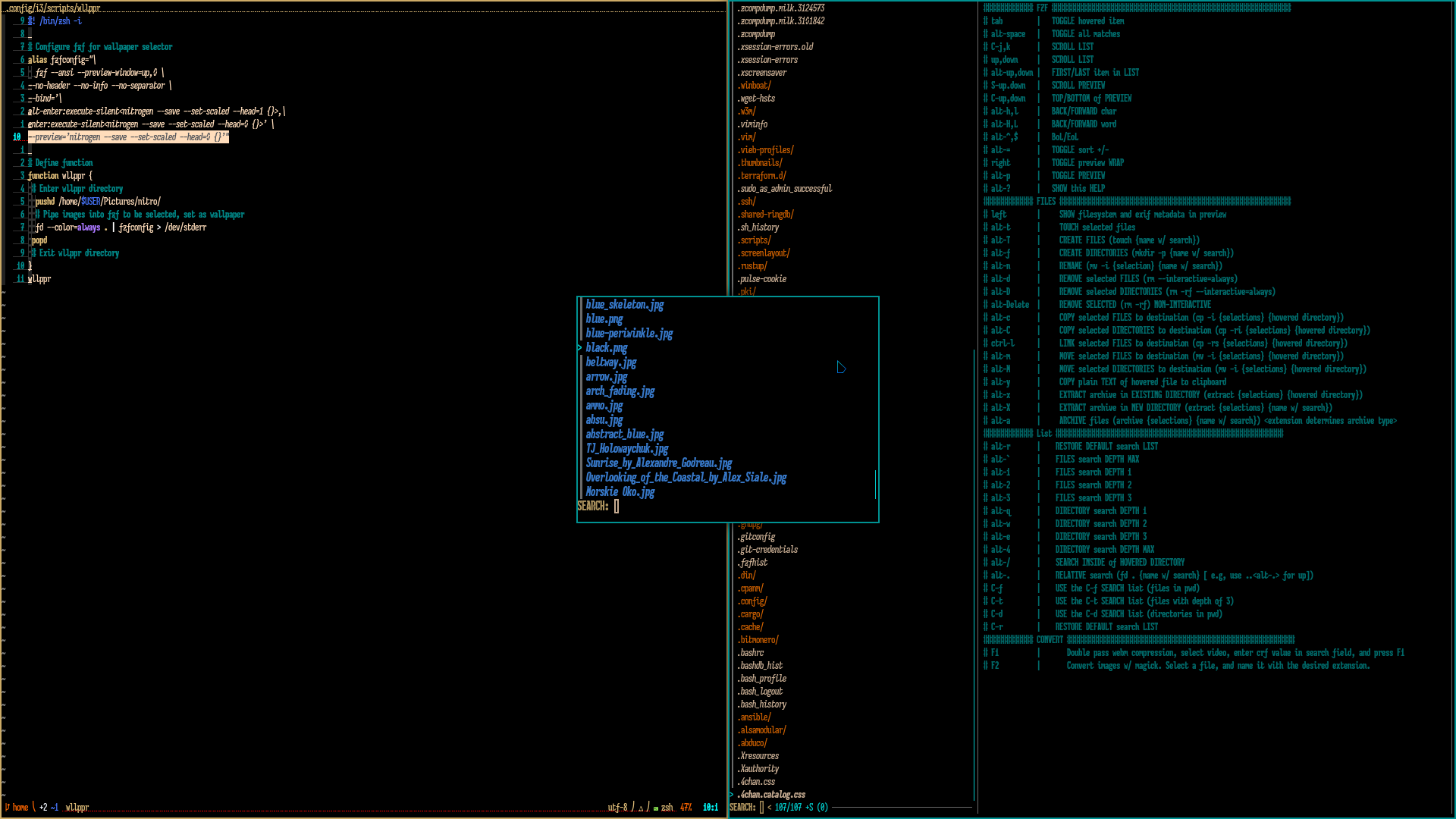Open the .scripts/ directory entry
The height and width of the screenshot is (819, 1456).
(755, 240)
